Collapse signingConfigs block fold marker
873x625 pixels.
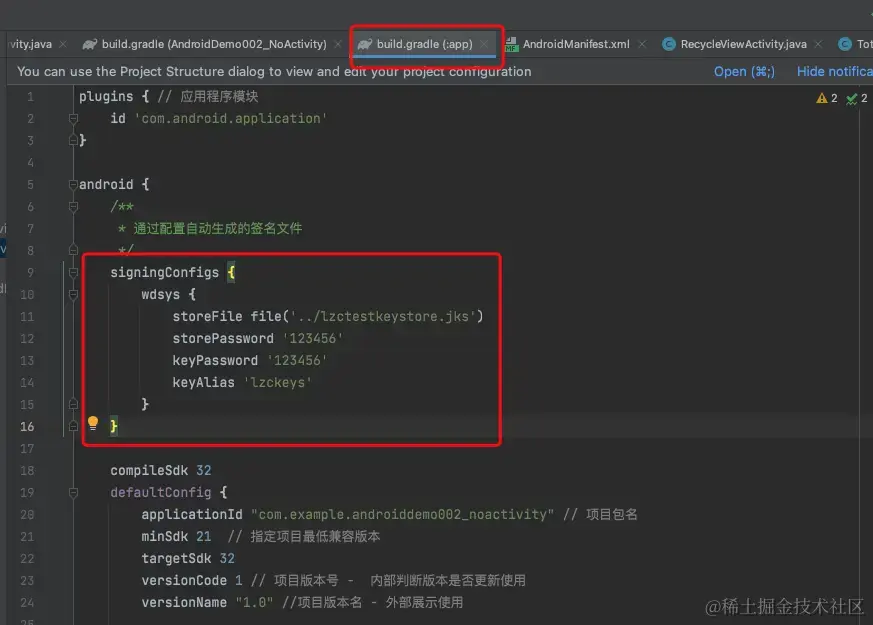(x=73, y=272)
